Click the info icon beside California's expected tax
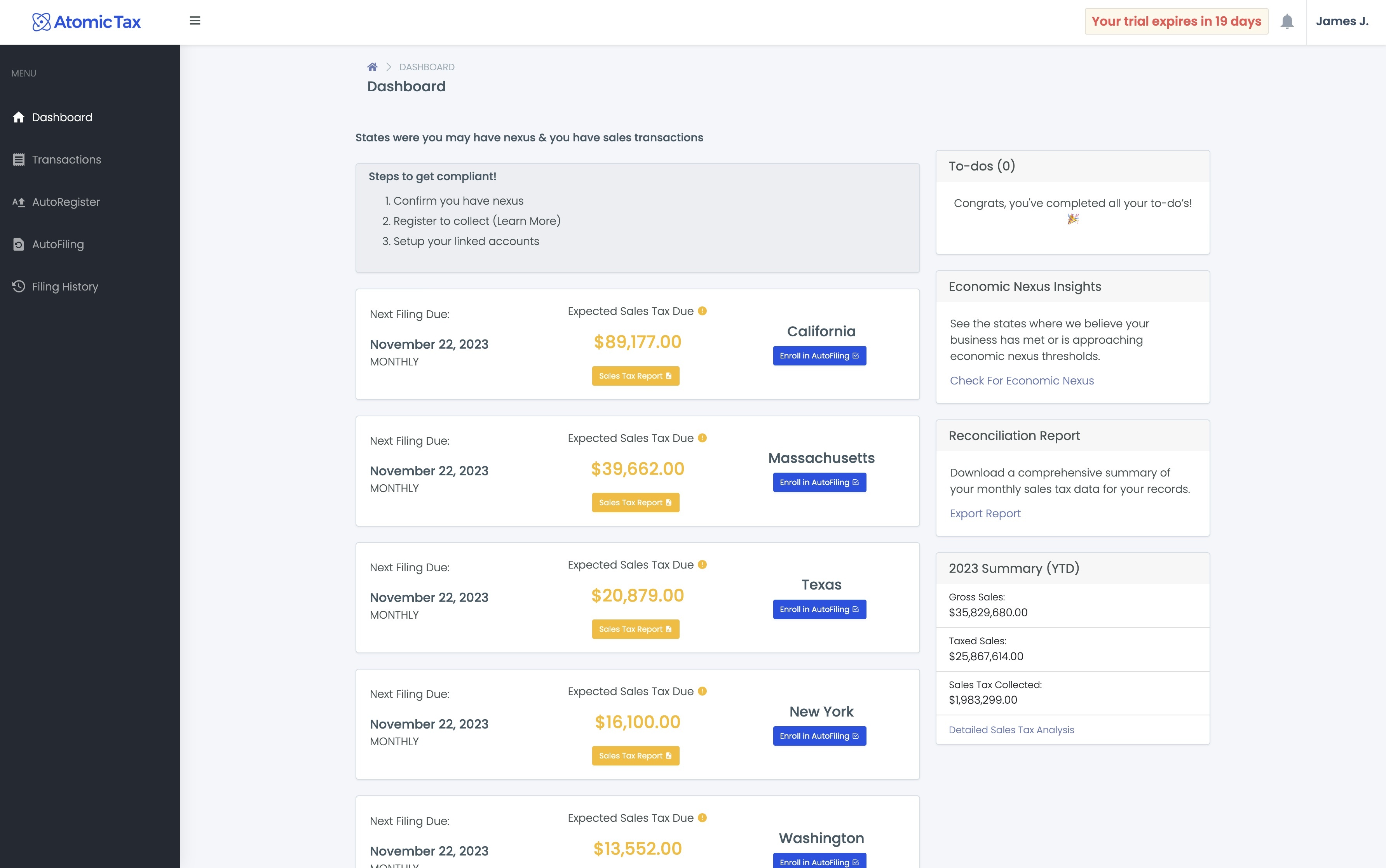The image size is (1386, 868). click(x=703, y=311)
